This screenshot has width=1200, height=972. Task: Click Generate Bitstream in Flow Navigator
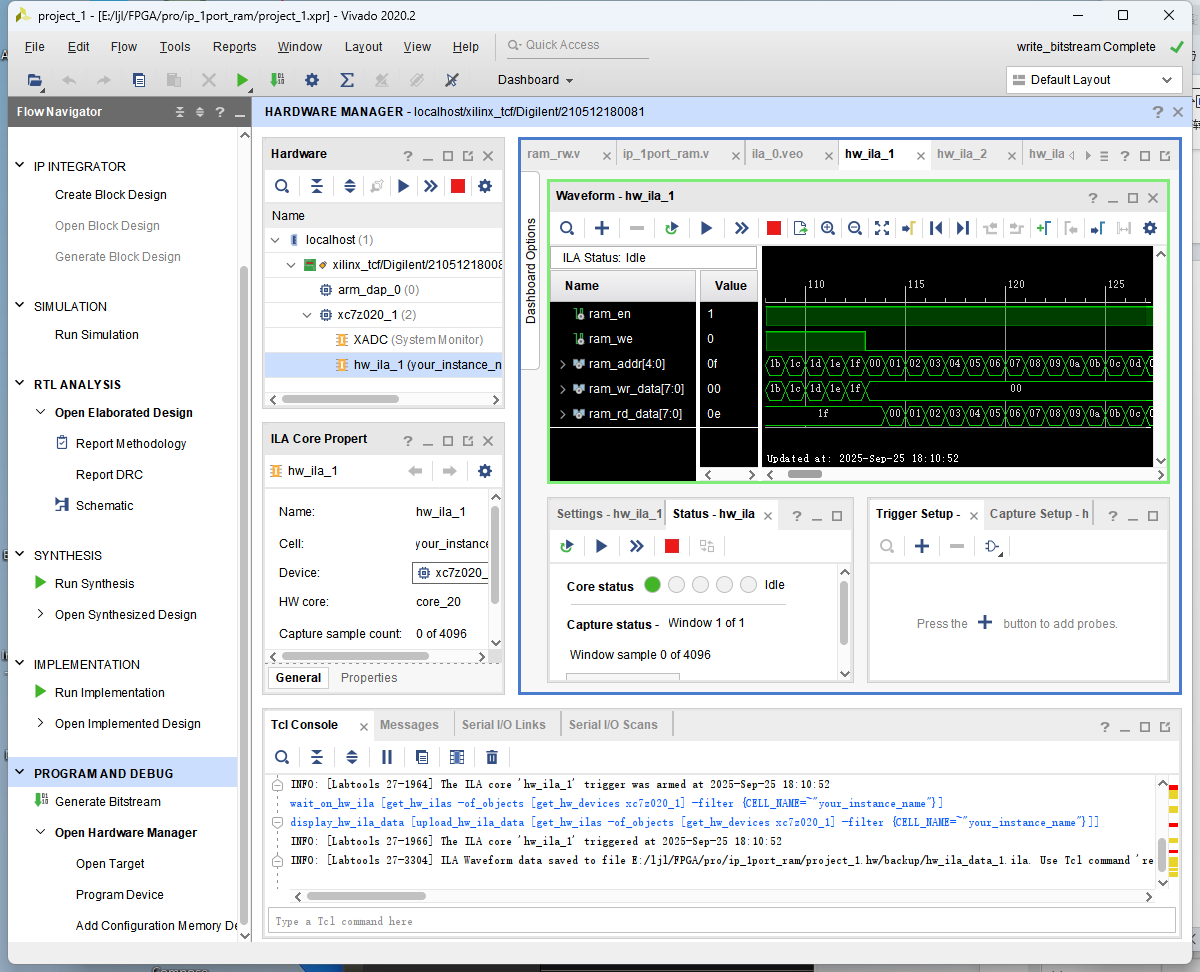(x=108, y=801)
